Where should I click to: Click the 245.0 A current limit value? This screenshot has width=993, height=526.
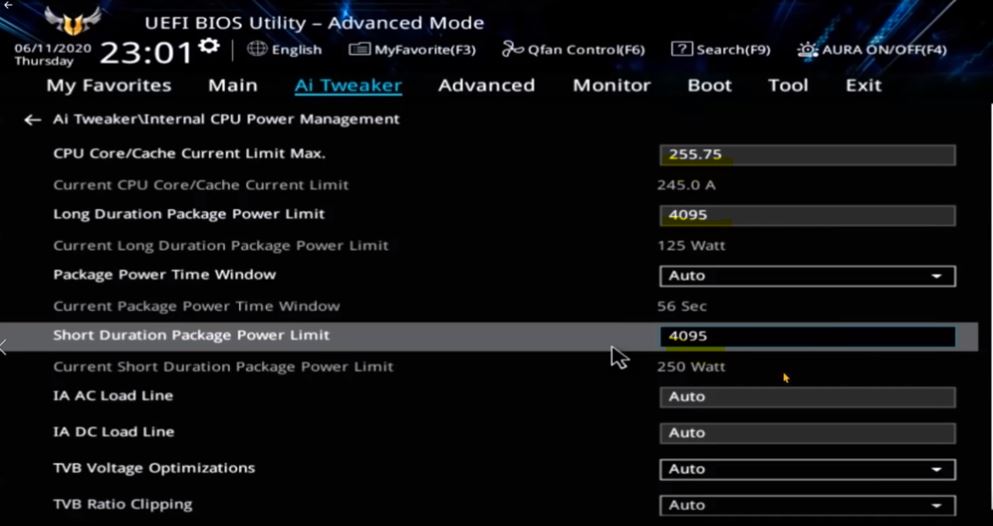pyautogui.click(x=686, y=185)
